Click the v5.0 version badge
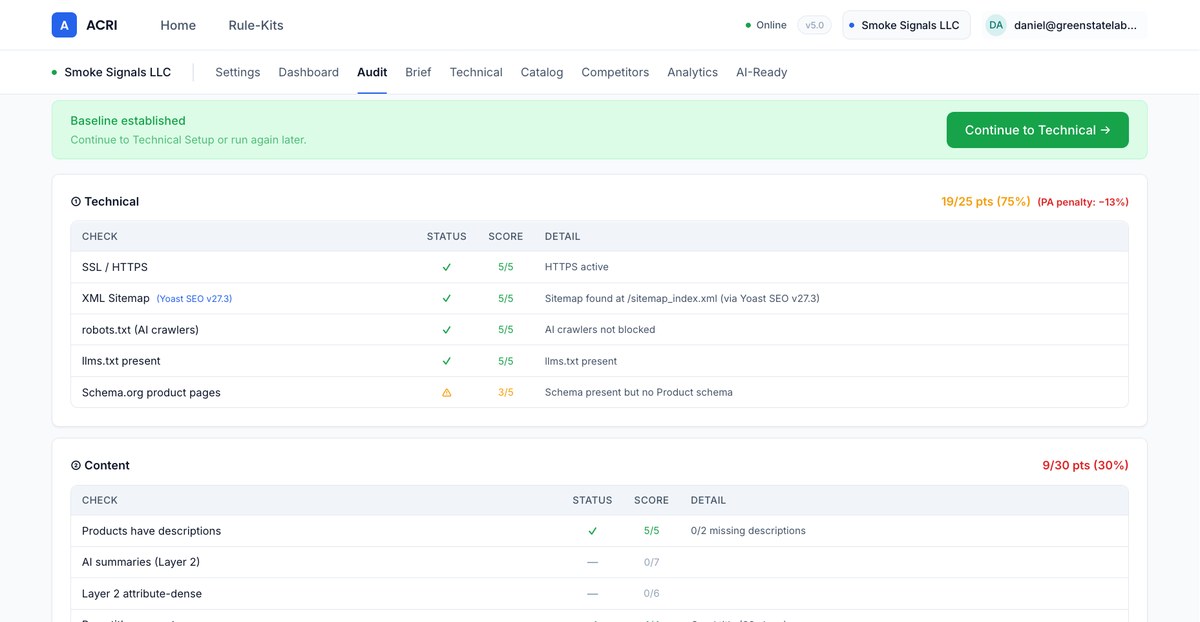 click(815, 25)
